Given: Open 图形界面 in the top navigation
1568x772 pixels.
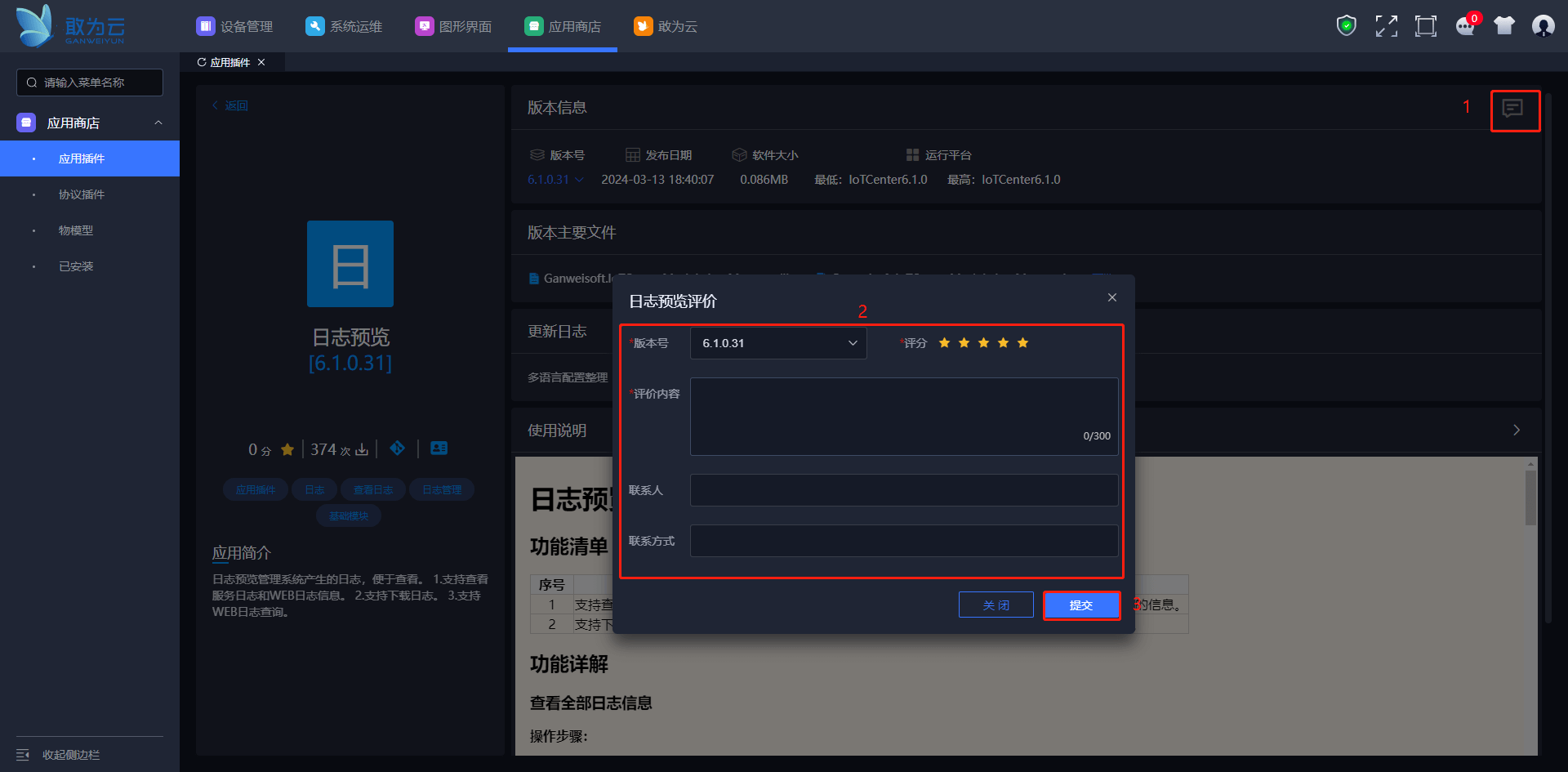Looking at the screenshot, I should click(x=453, y=26).
